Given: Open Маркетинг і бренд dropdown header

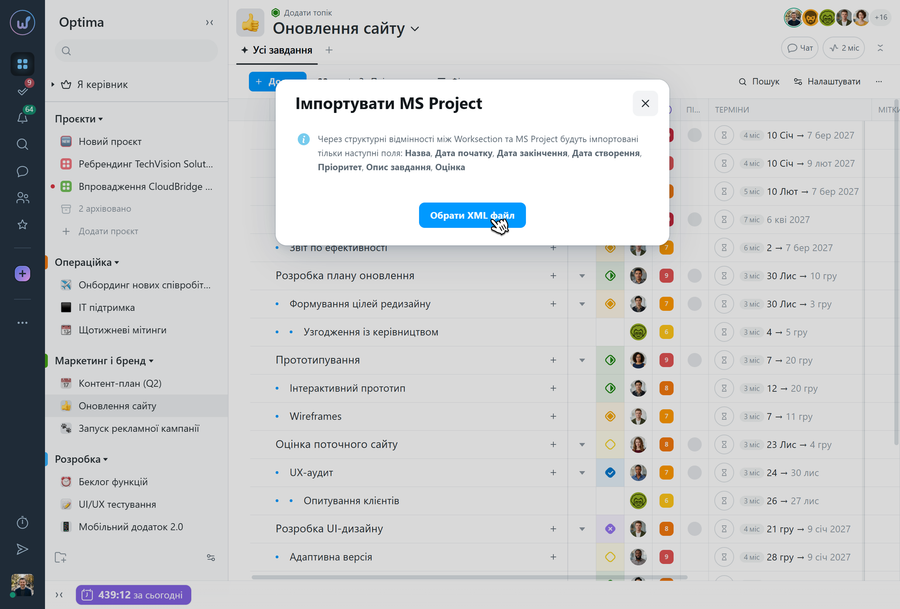Looking at the screenshot, I should [104, 360].
